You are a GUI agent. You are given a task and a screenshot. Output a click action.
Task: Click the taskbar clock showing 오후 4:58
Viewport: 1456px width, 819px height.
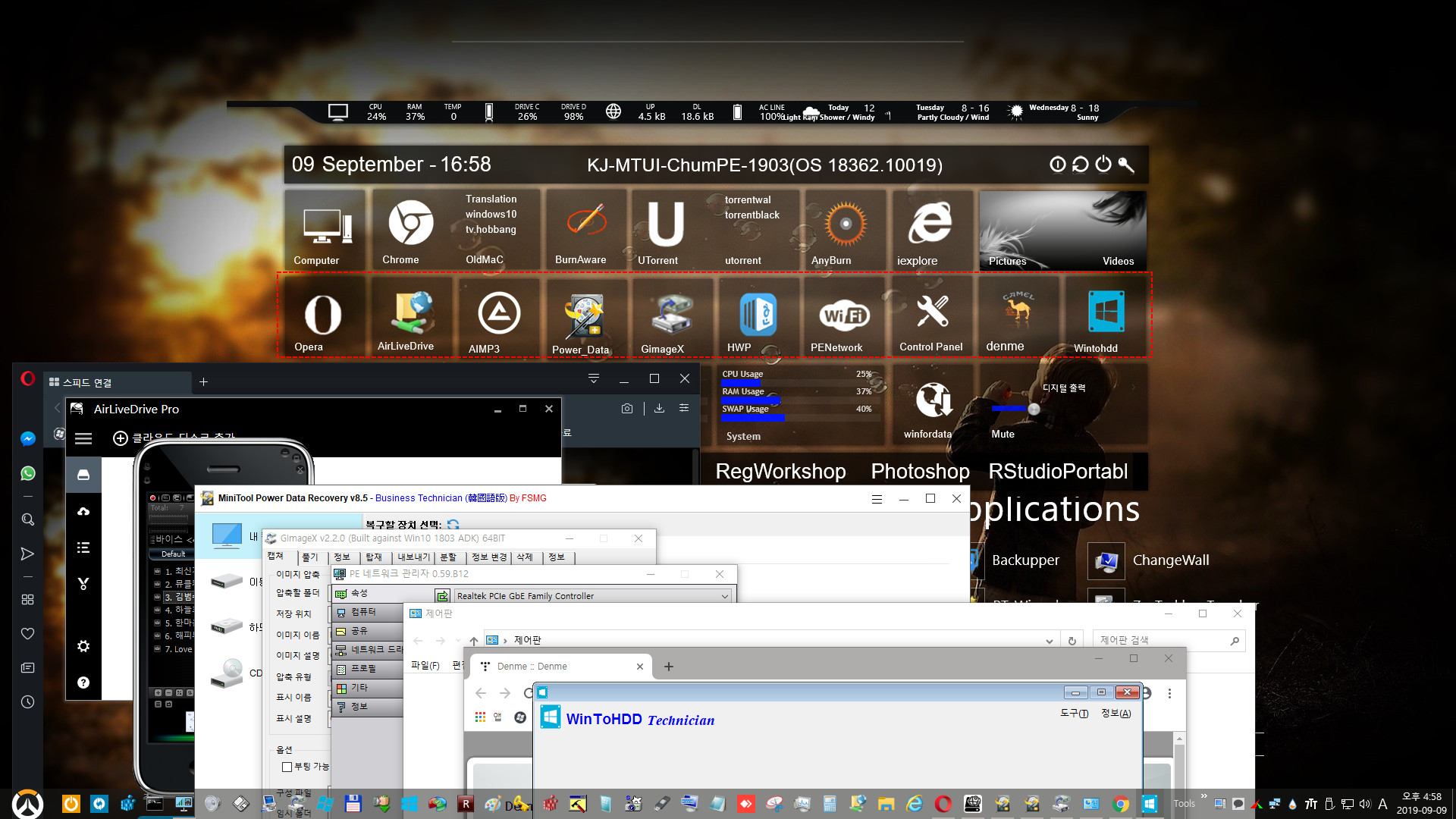[1421, 803]
